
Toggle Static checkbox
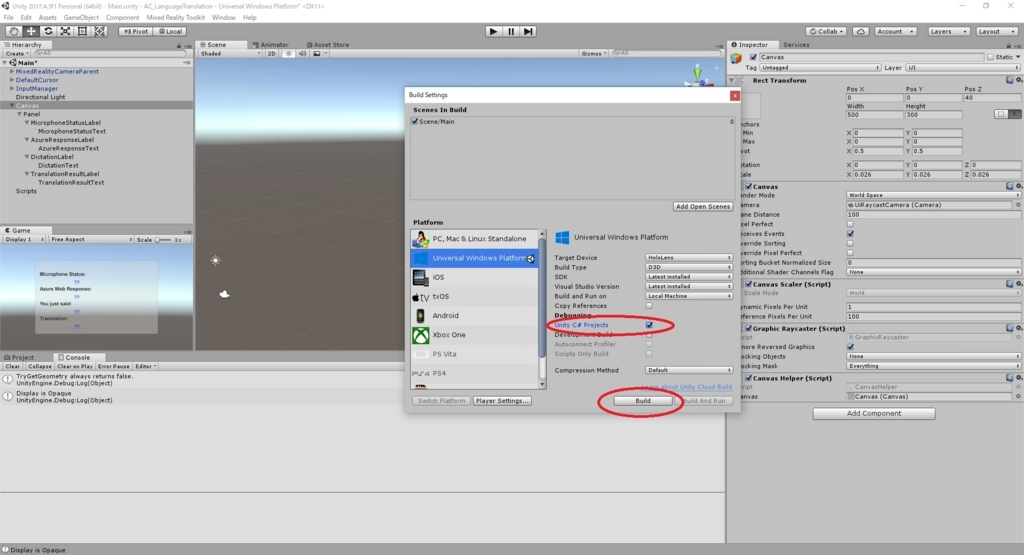[x=991, y=57]
